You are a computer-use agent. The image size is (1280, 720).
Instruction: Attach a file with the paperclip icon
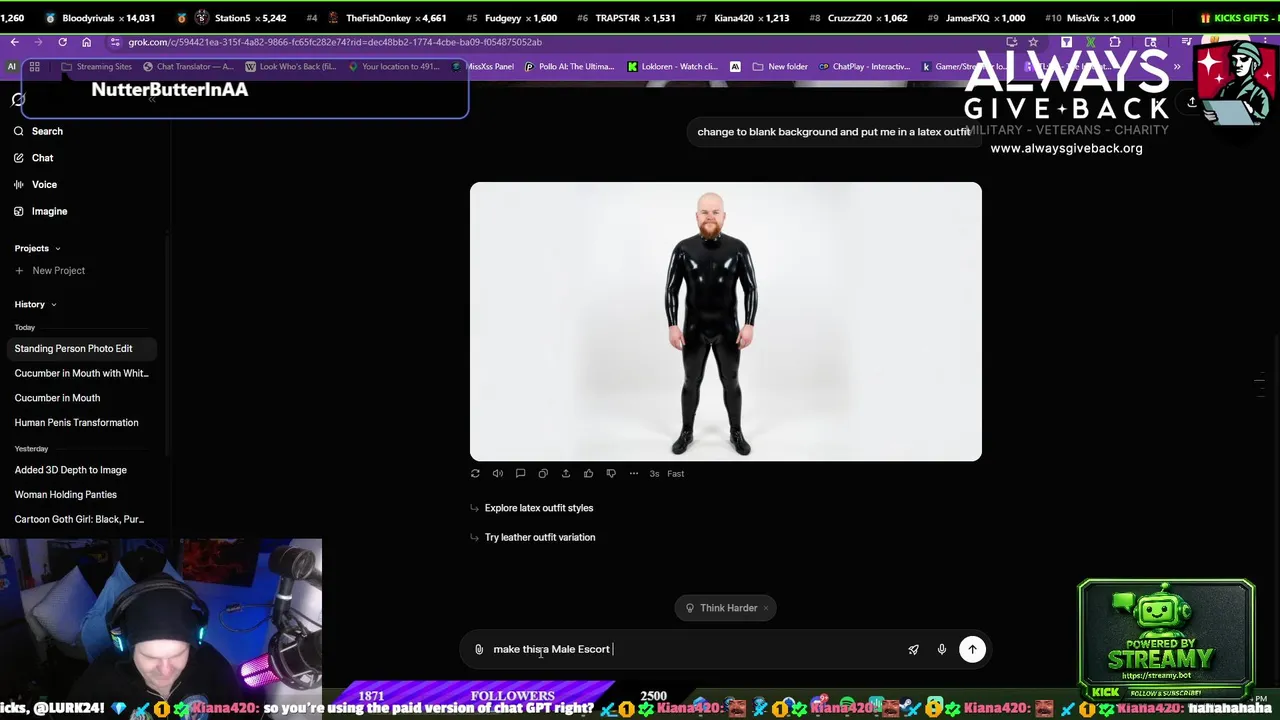[x=479, y=649]
